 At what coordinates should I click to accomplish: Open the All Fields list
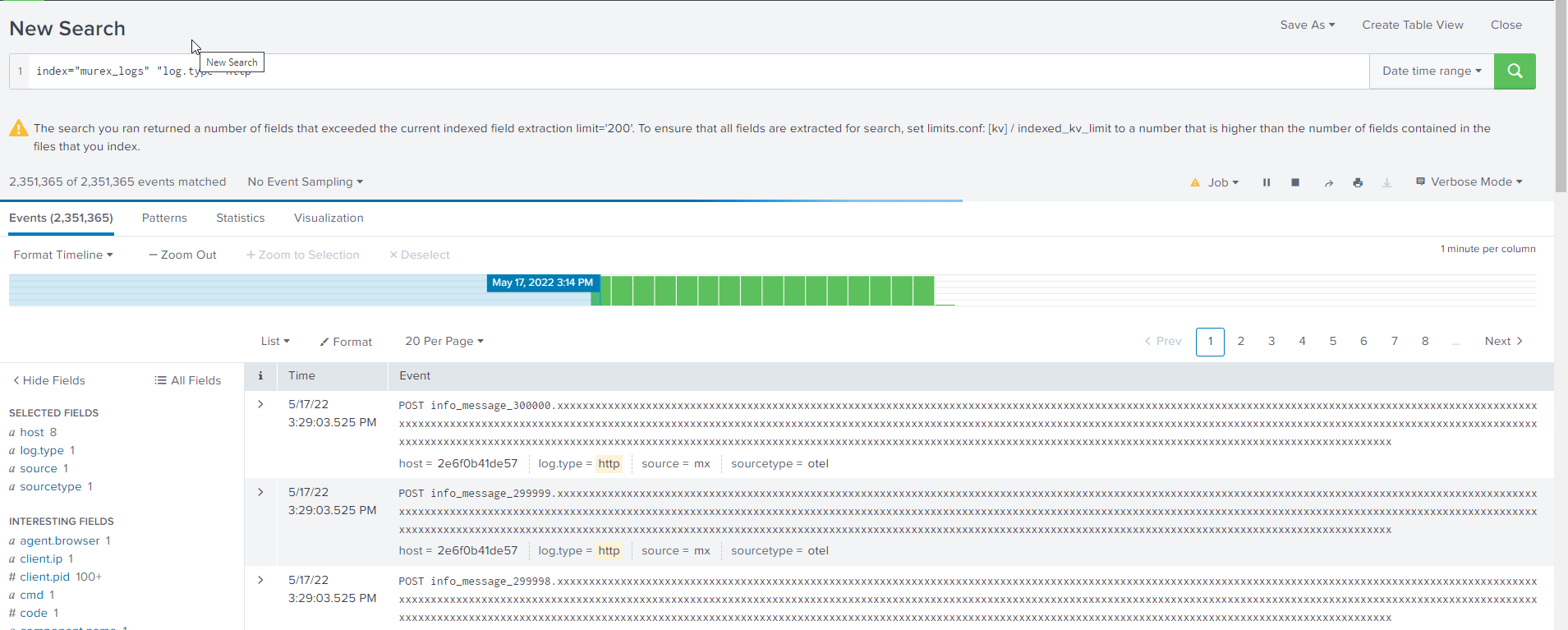(x=187, y=380)
